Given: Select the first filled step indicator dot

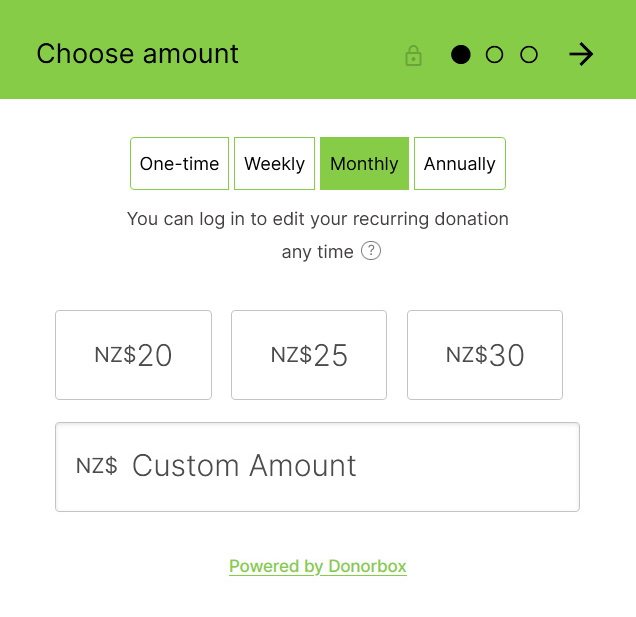Looking at the screenshot, I should tap(461, 54).
